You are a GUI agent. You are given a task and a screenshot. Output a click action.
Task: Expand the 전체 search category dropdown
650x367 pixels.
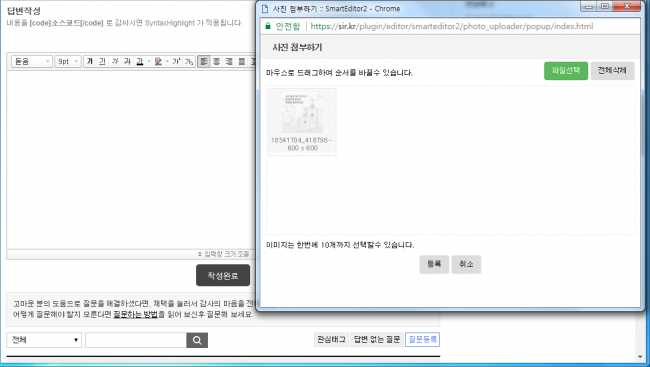[44, 340]
